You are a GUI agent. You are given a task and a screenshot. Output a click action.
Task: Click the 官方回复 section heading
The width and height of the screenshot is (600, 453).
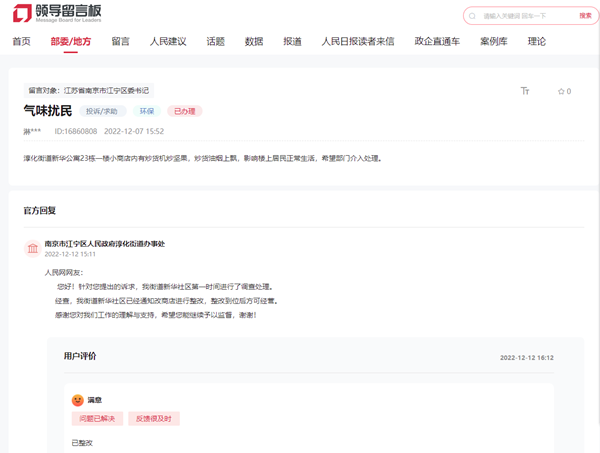[40, 210]
